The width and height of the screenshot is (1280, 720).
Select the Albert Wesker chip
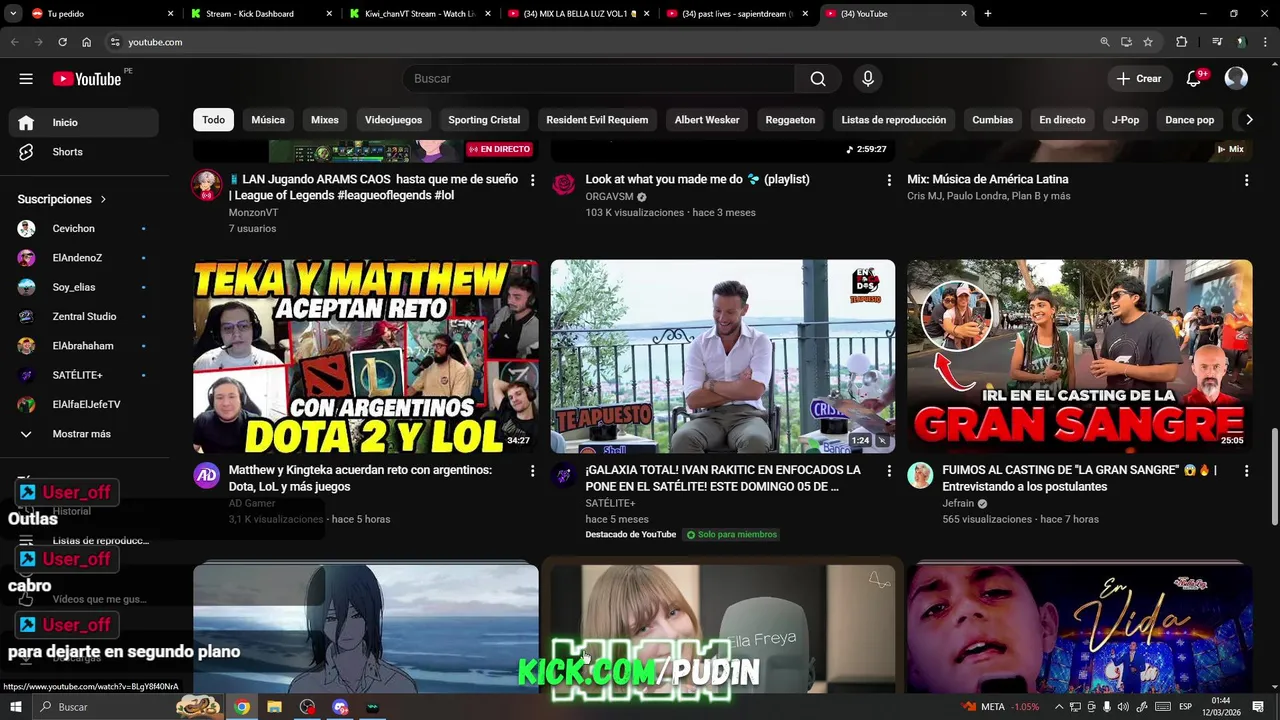pyautogui.click(x=707, y=120)
